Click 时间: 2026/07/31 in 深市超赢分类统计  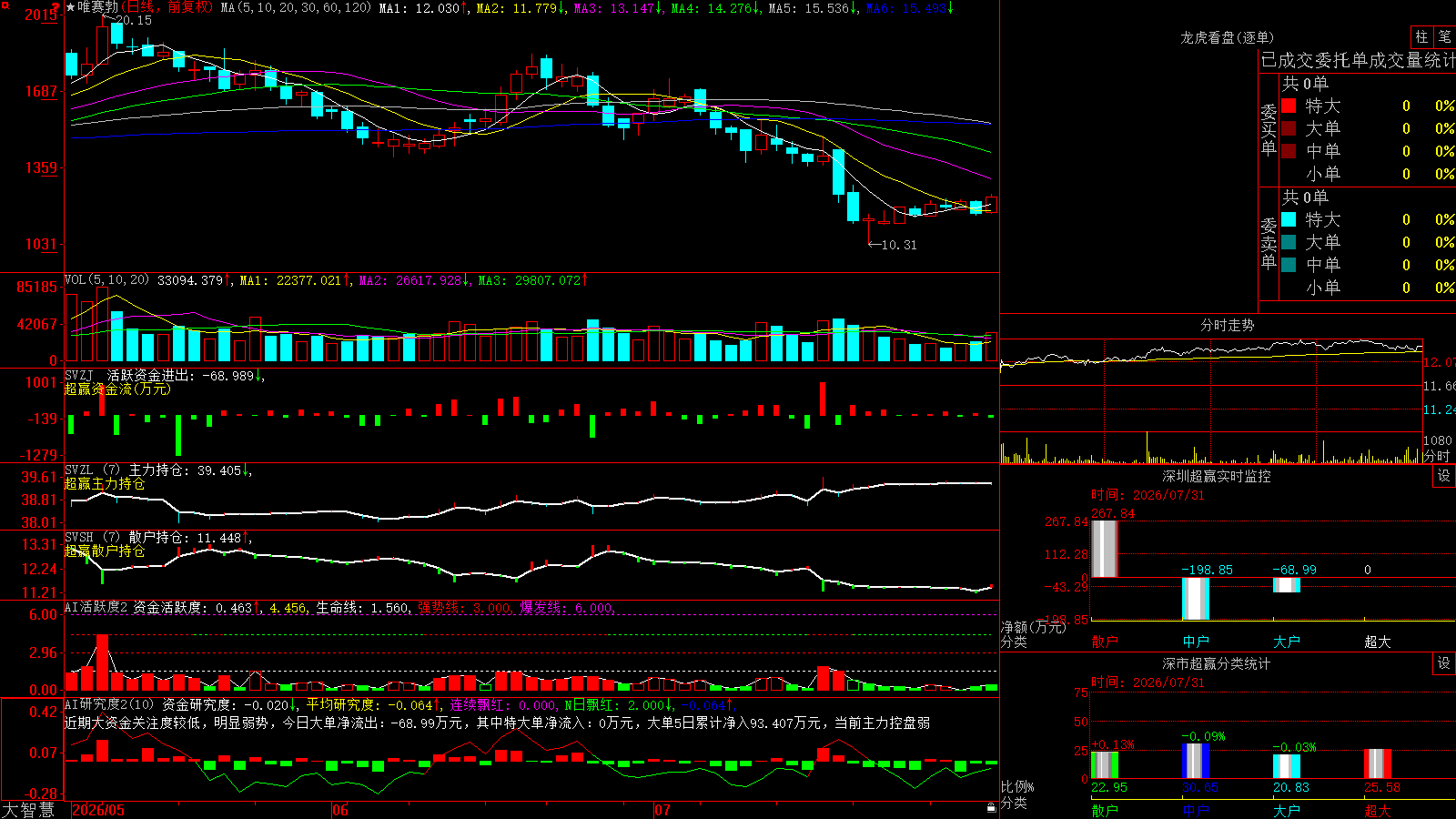tap(1148, 682)
